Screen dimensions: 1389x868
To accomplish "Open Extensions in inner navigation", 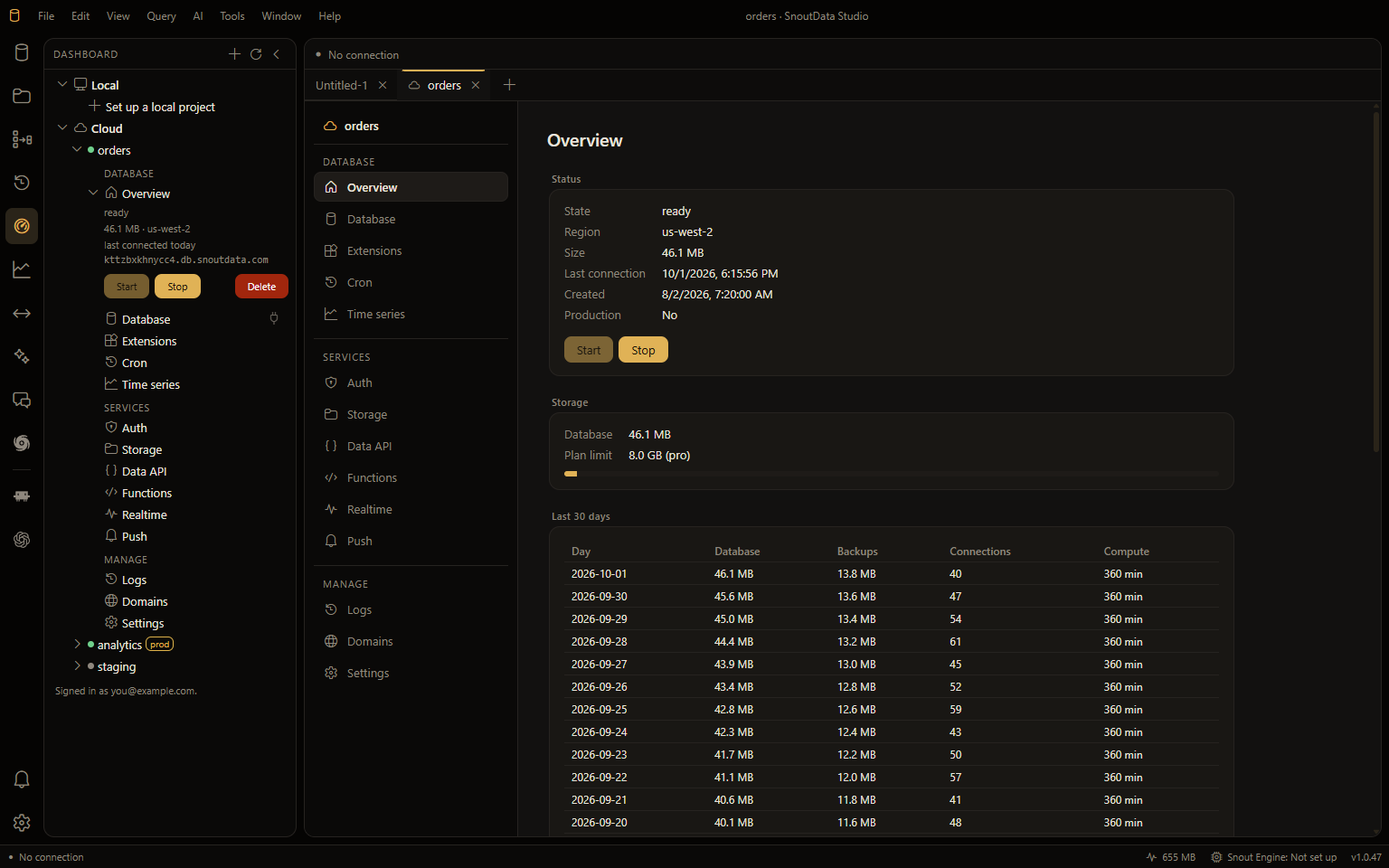I will click(x=411, y=250).
